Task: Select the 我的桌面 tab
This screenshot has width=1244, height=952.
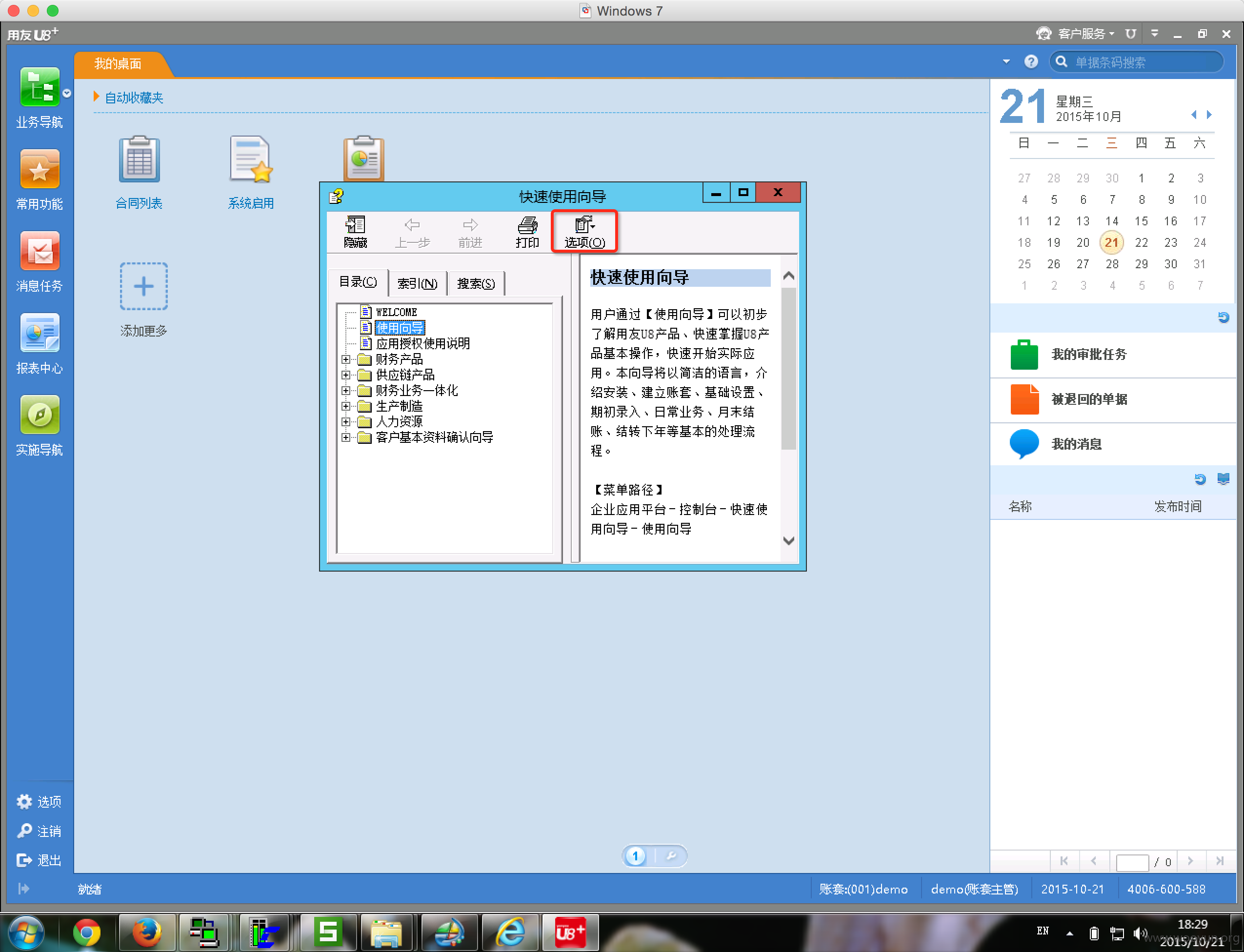Action: click(x=118, y=64)
